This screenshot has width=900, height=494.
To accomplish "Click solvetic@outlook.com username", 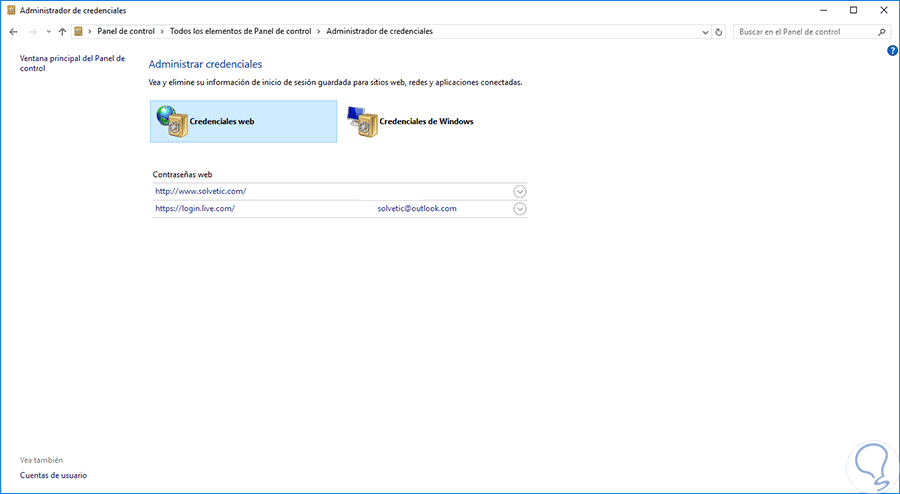I will (x=417, y=209).
